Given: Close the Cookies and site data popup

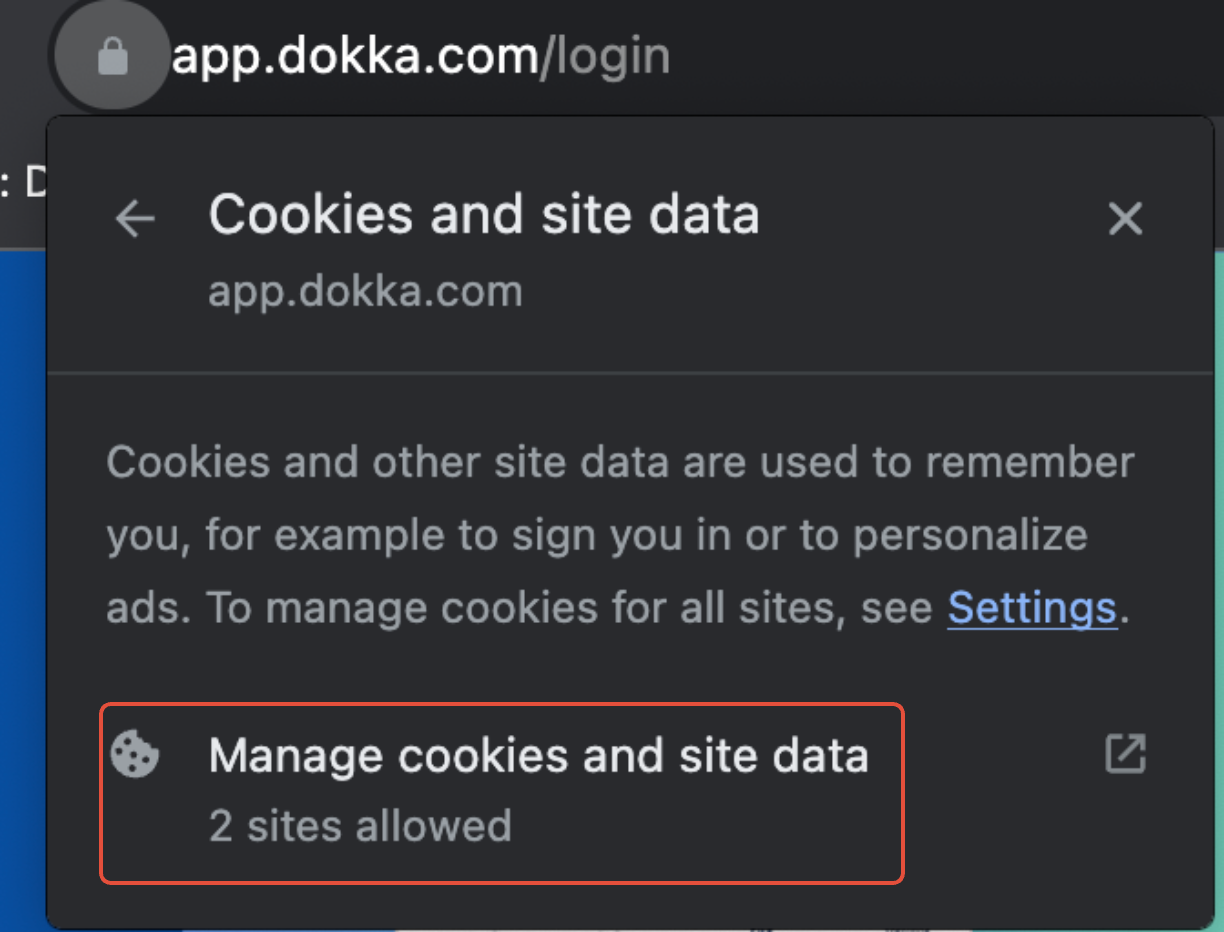Looking at the screenshot, I should pos(1125,219).
